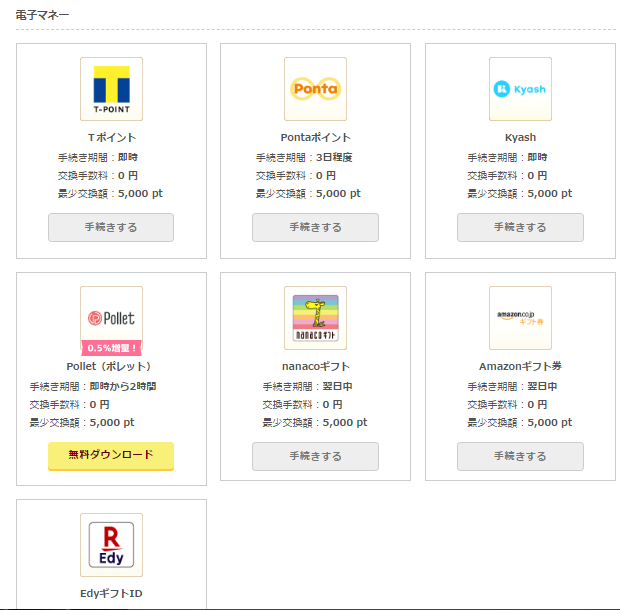Select the Ponta logo icon
This screenshot has width=620, height=610.
316,89
